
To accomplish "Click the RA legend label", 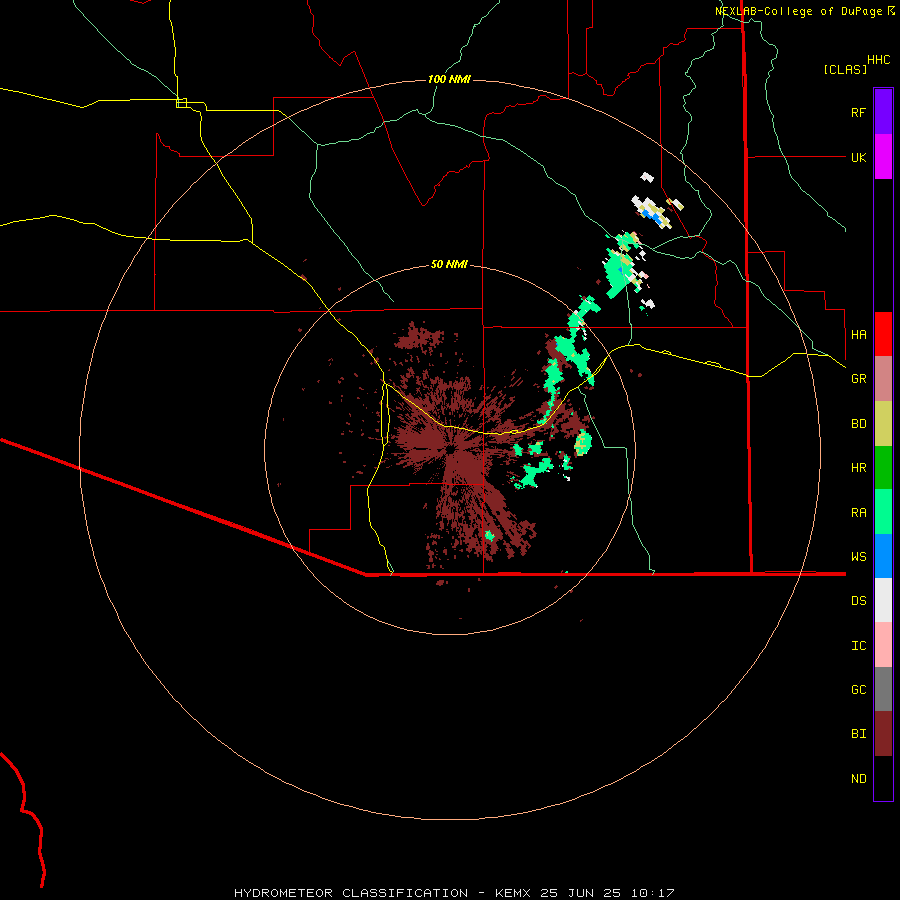I will click(x=858, y=513).
